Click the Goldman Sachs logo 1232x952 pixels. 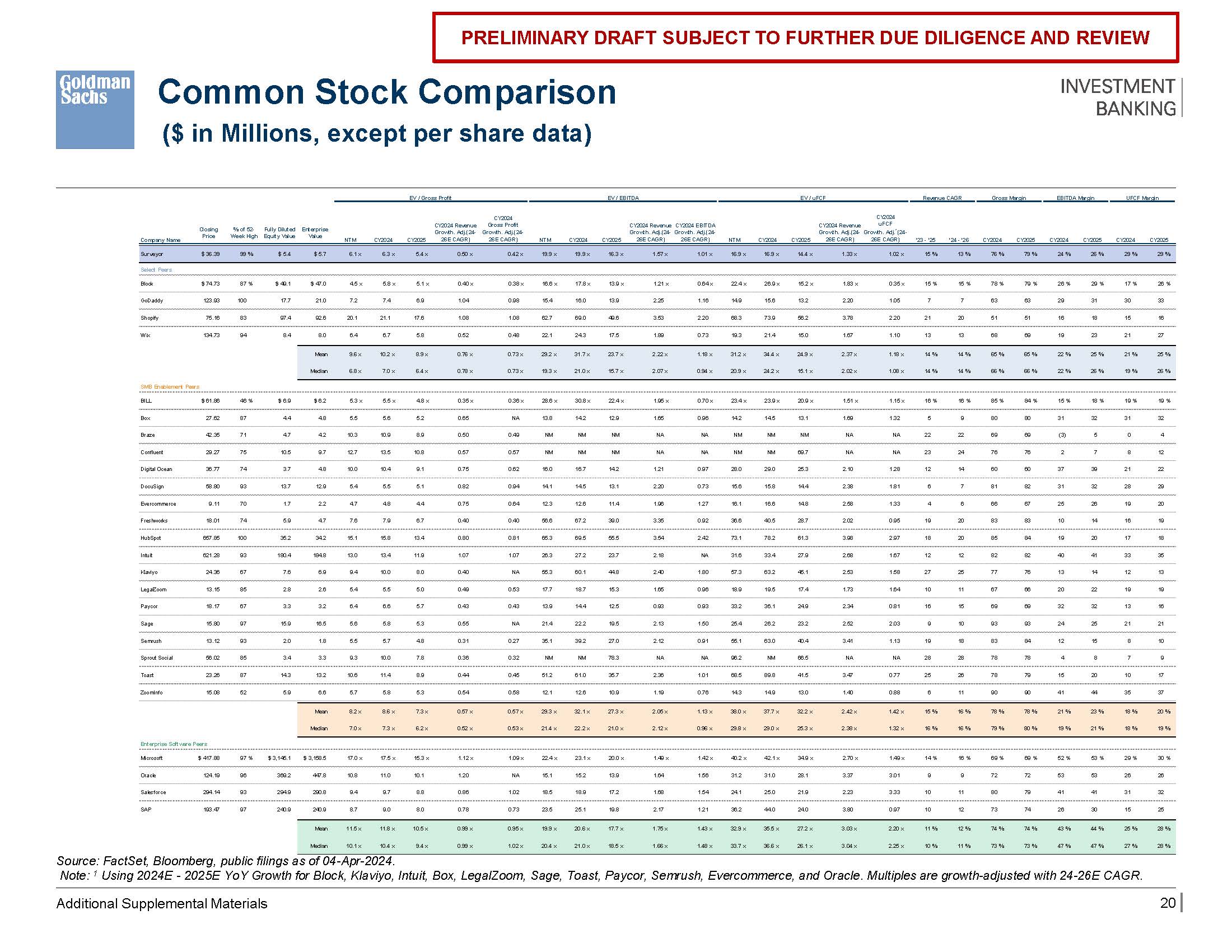(x=95, y=109)
